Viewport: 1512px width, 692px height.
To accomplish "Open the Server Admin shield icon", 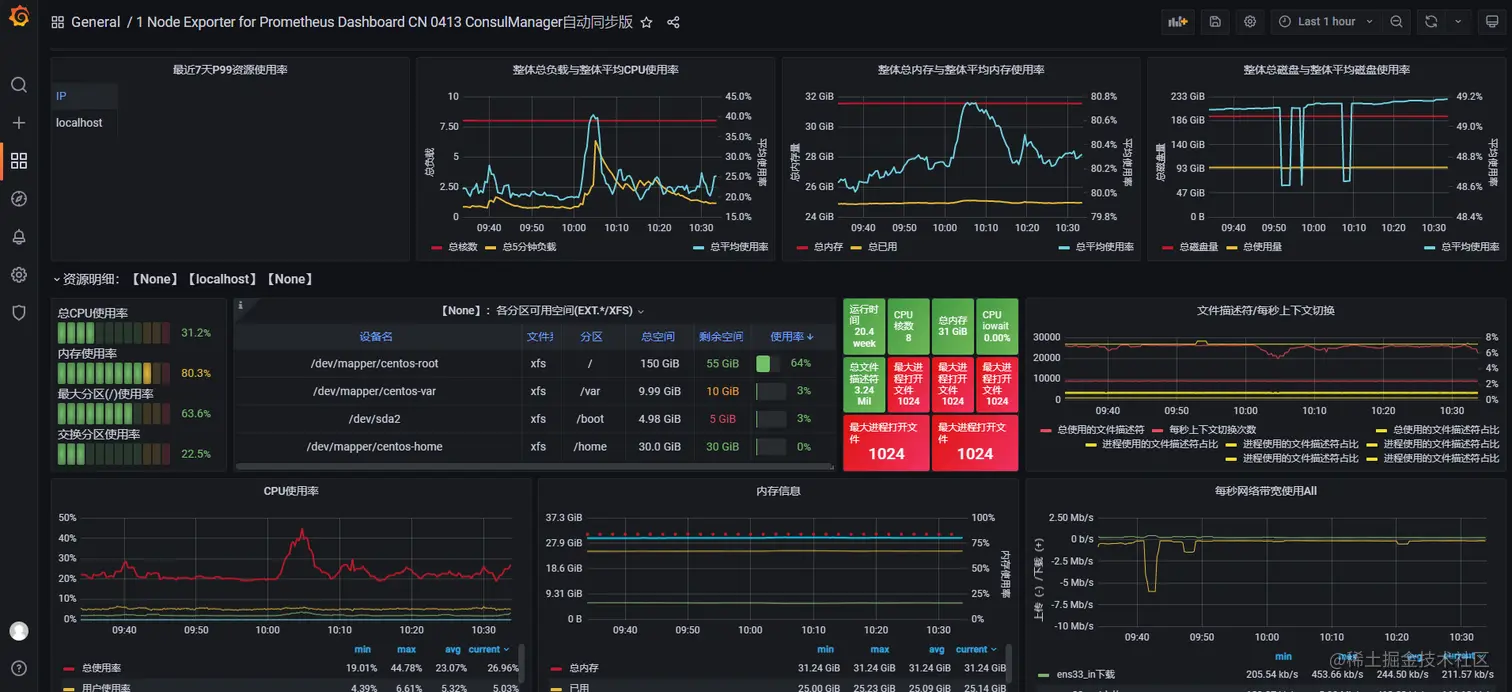I will 18,313.
